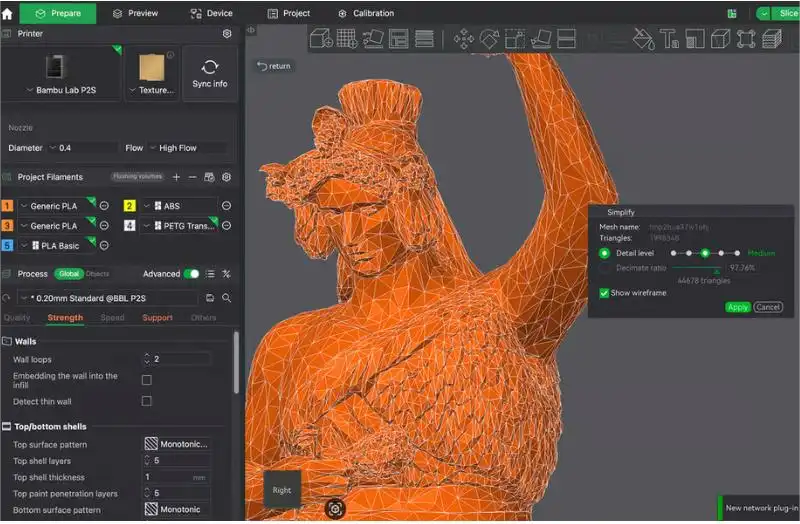Open Top surface pattern Monotonic dropdown
The image size is (800, 524).
(x=177, y=444)
